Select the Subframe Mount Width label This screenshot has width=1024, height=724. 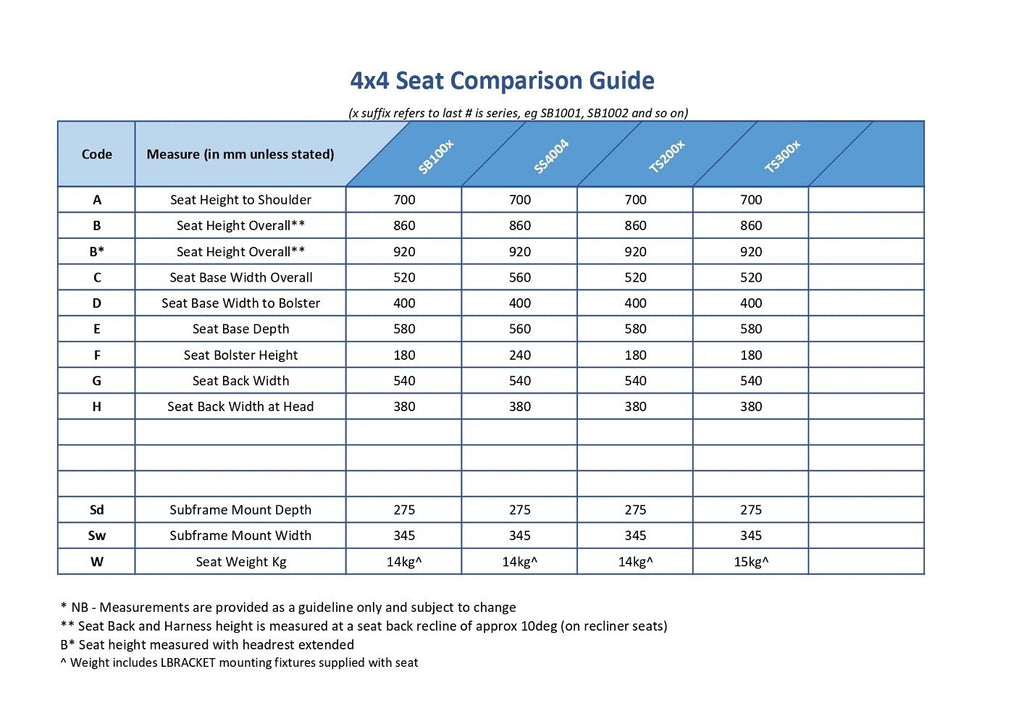(x=240, y=536)
